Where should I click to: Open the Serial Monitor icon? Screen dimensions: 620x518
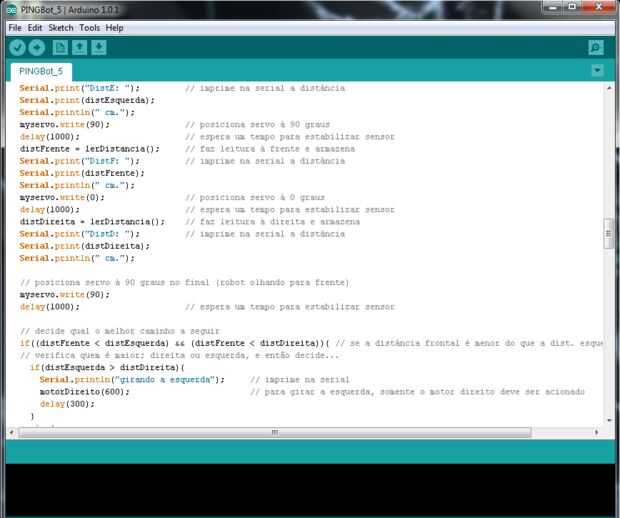(596, 48)
